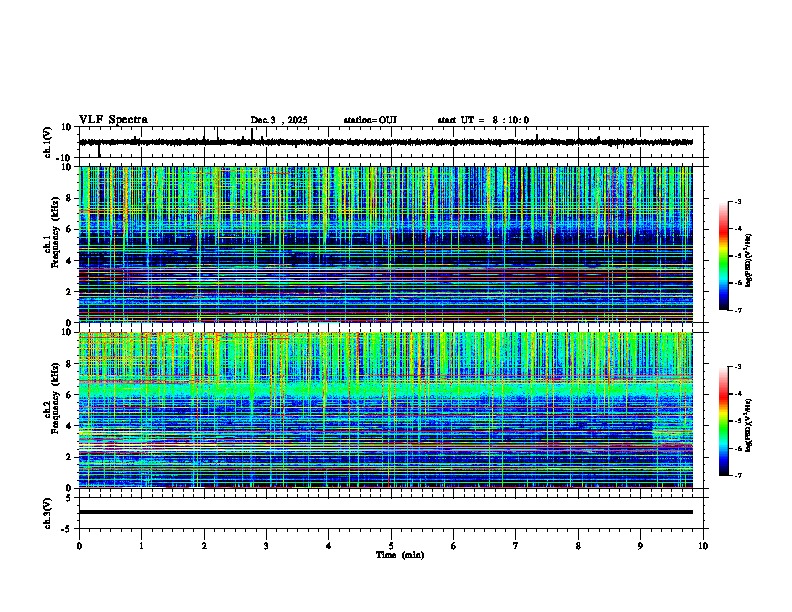Click the "2" kHz tick on ch.2 frequency axis
Viewport: 792px width, 612px height.
[69, 457]
